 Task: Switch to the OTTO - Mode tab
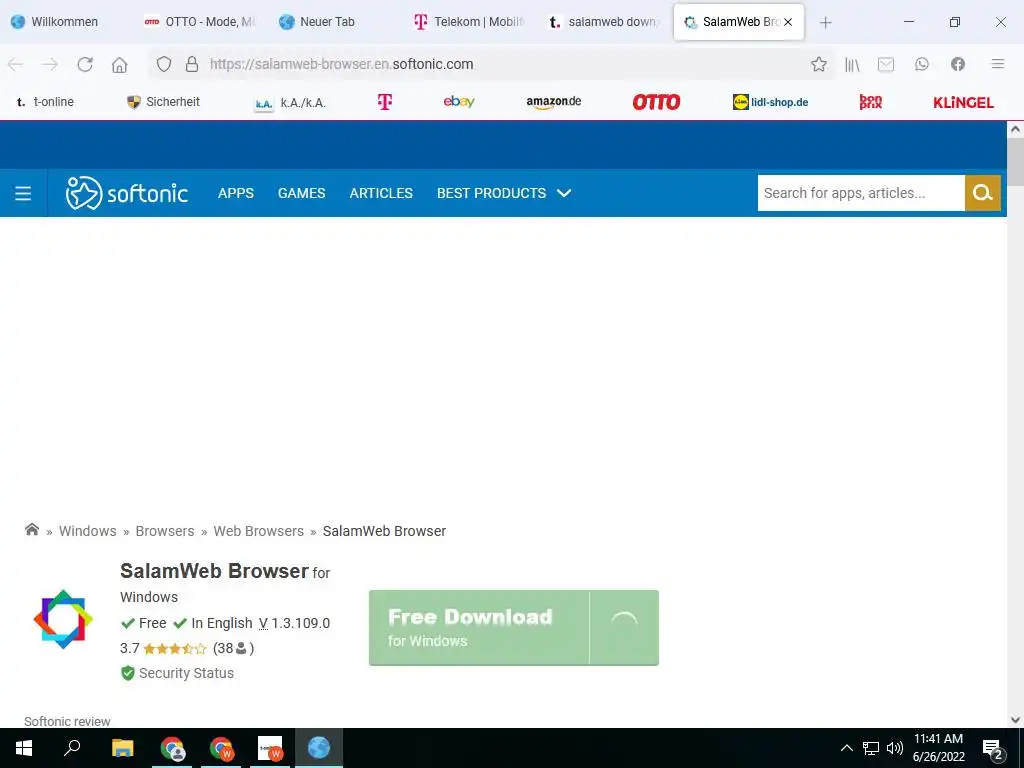pos(200,22)
